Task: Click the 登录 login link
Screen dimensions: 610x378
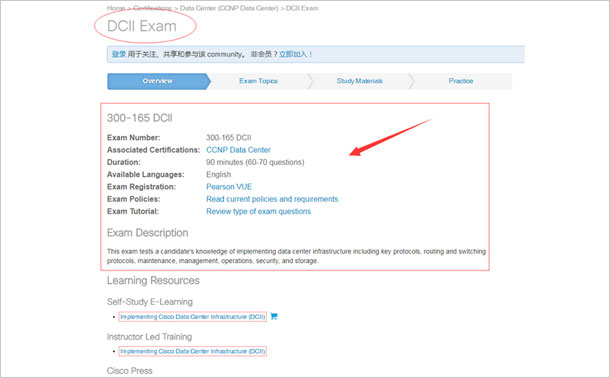Action: tap(119, 54)
